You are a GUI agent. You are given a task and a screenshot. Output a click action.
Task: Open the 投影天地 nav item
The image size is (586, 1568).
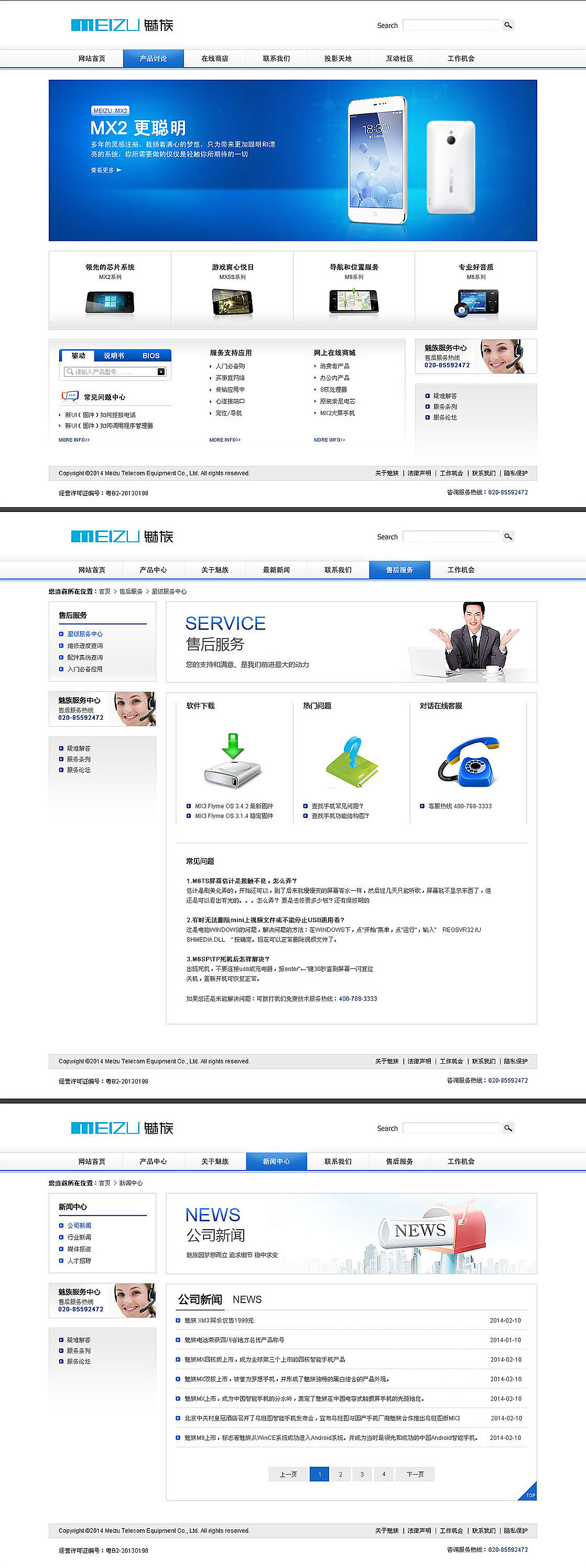point(338,58)
